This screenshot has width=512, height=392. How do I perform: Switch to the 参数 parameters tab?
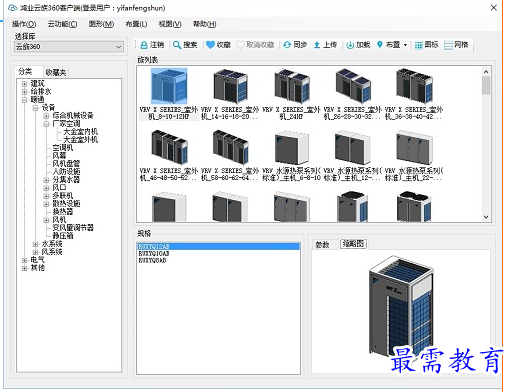322,245
